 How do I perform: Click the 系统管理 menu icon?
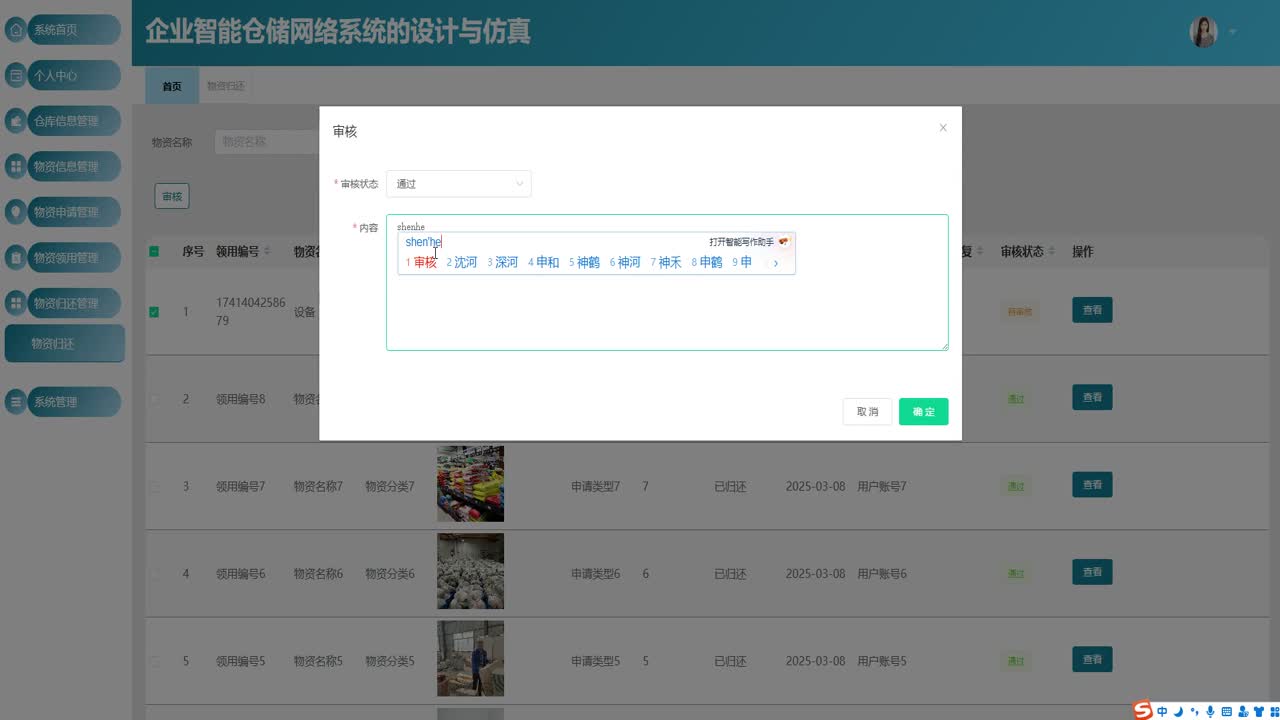click(16, 402)
